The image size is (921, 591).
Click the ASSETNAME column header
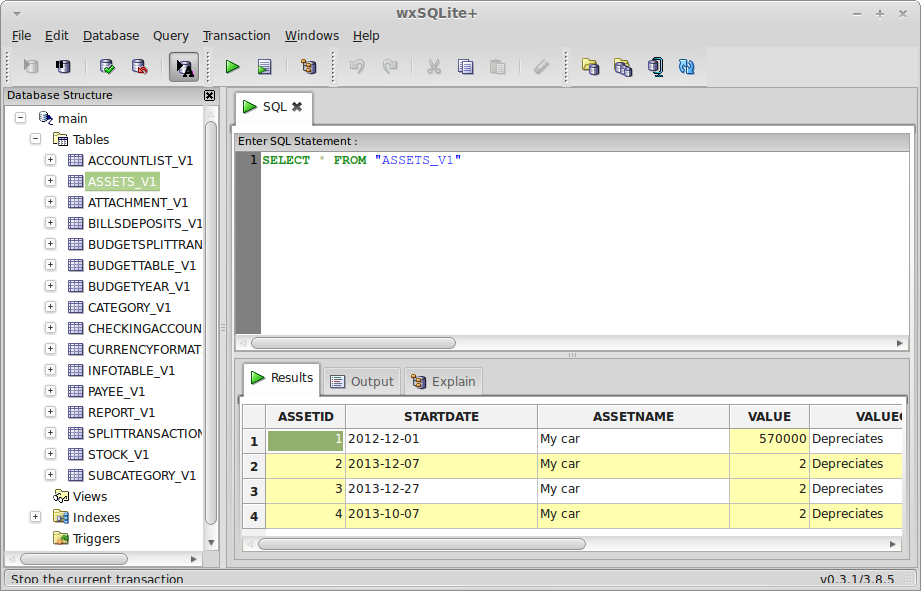click(x=633, y=416)
